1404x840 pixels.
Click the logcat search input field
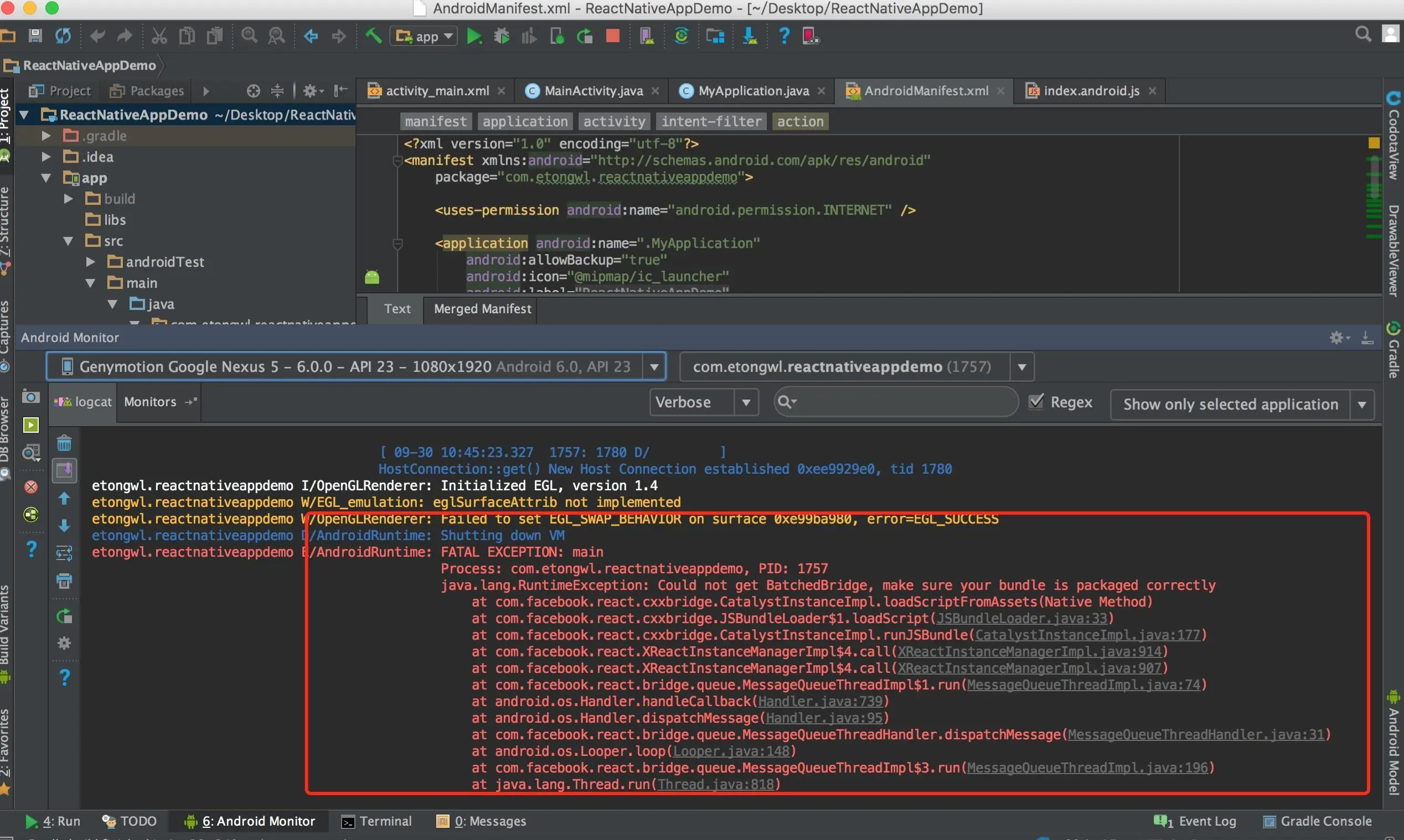[896, 402]
